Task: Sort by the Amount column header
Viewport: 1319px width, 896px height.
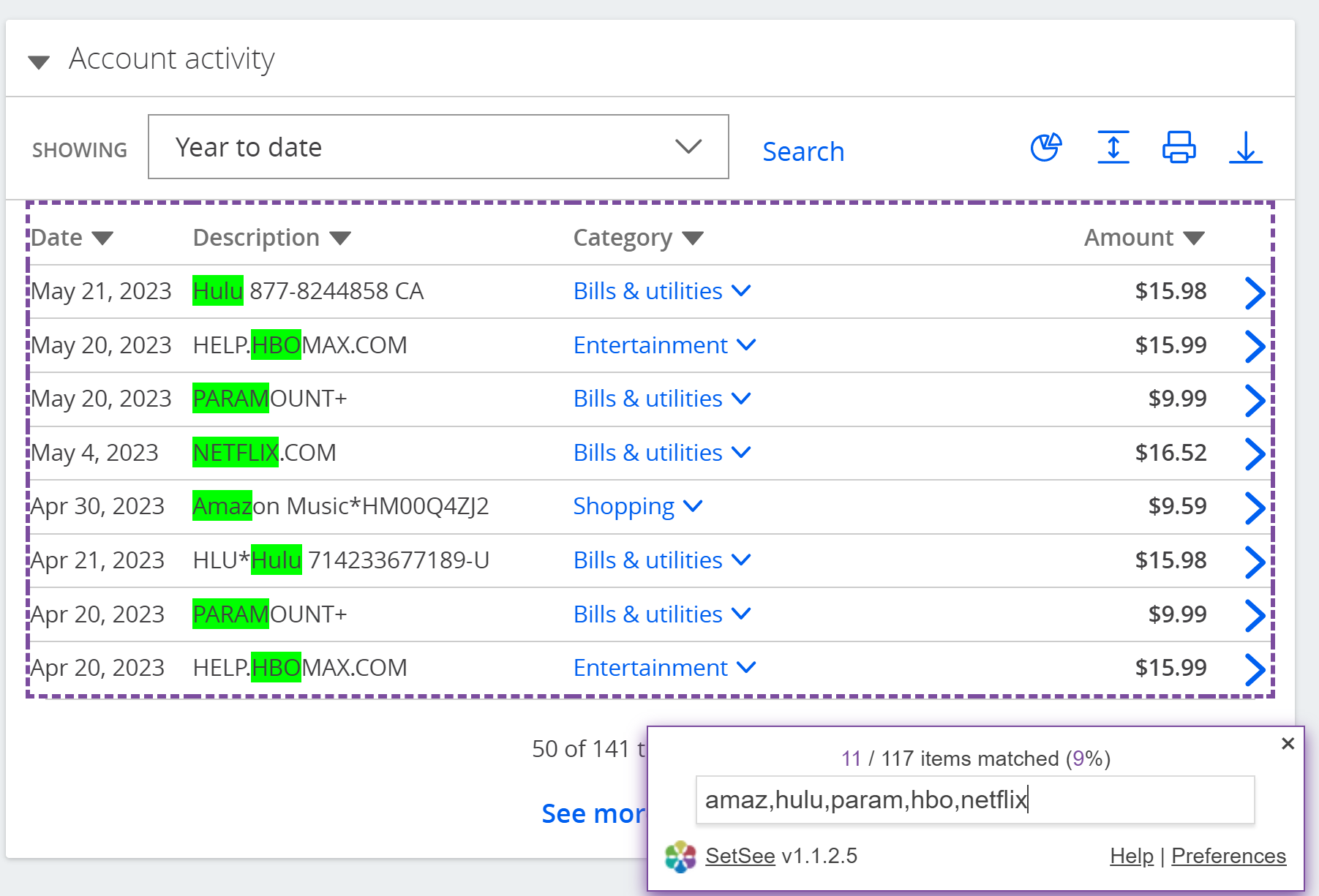Action: [x=1143, y=238]
